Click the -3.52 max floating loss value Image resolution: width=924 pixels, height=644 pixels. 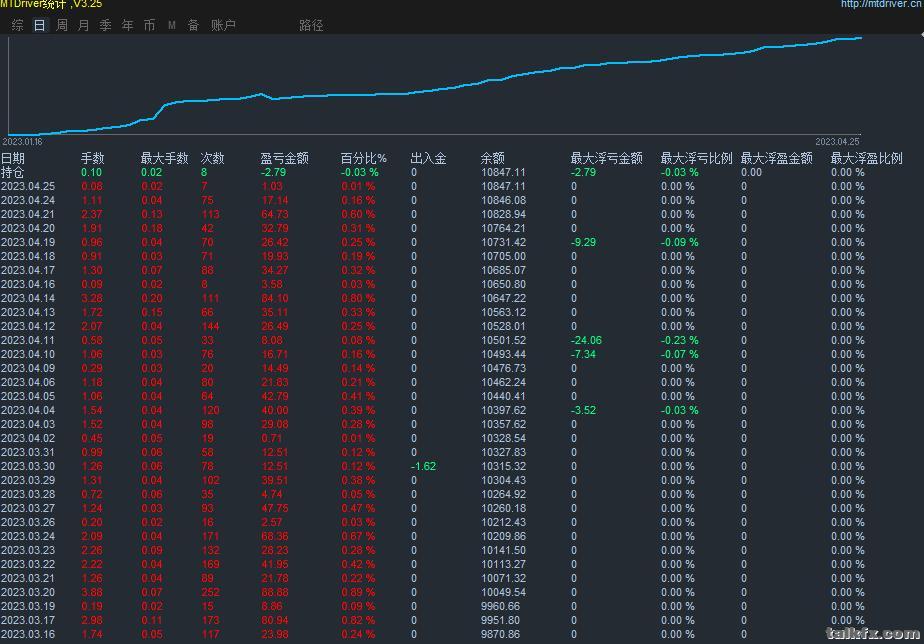tap(583, 411)
